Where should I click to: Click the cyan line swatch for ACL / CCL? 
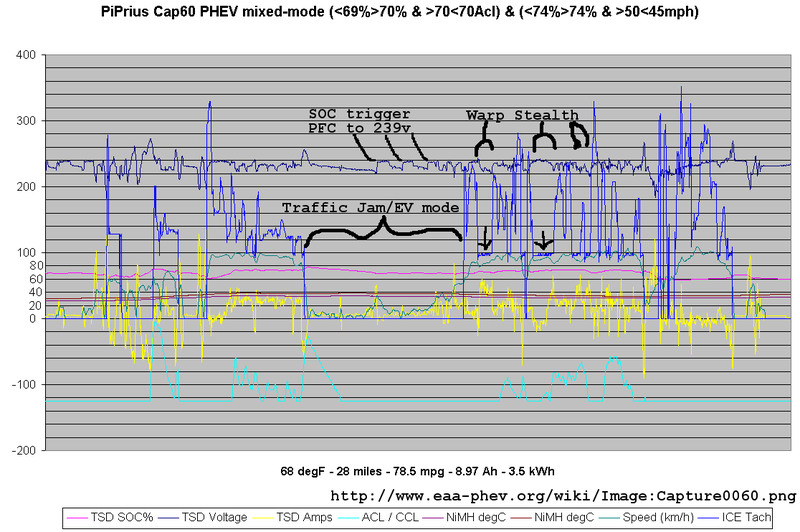click(x=347, y=518)
